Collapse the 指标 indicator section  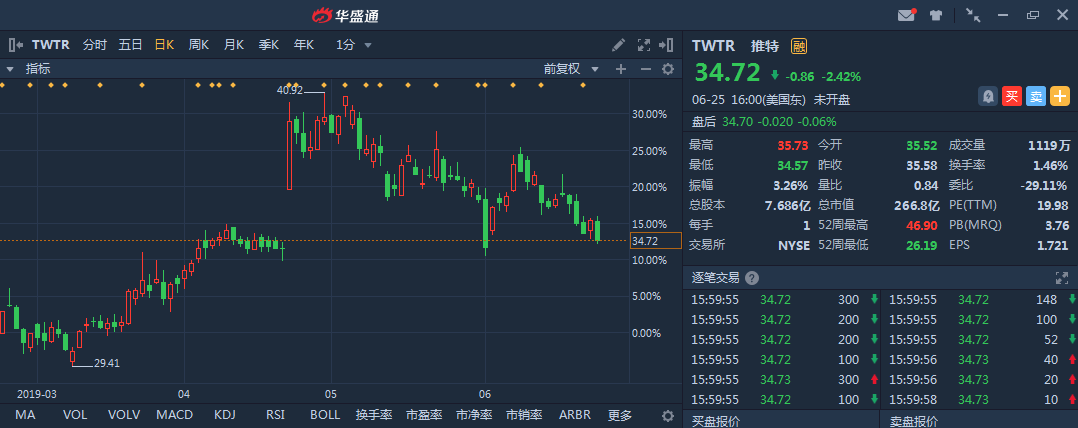click(10, 69)
